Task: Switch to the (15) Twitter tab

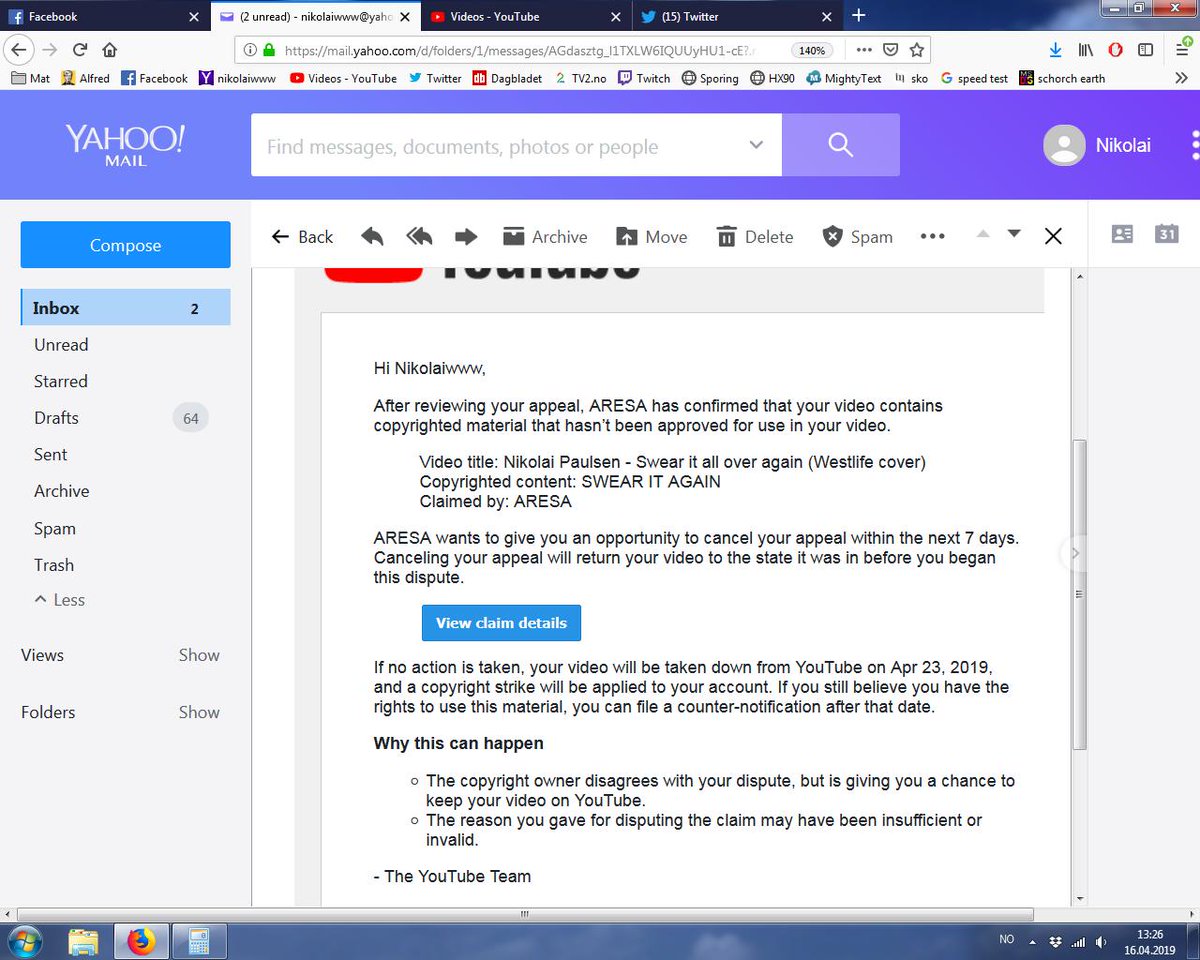Action: pos(736,16)
